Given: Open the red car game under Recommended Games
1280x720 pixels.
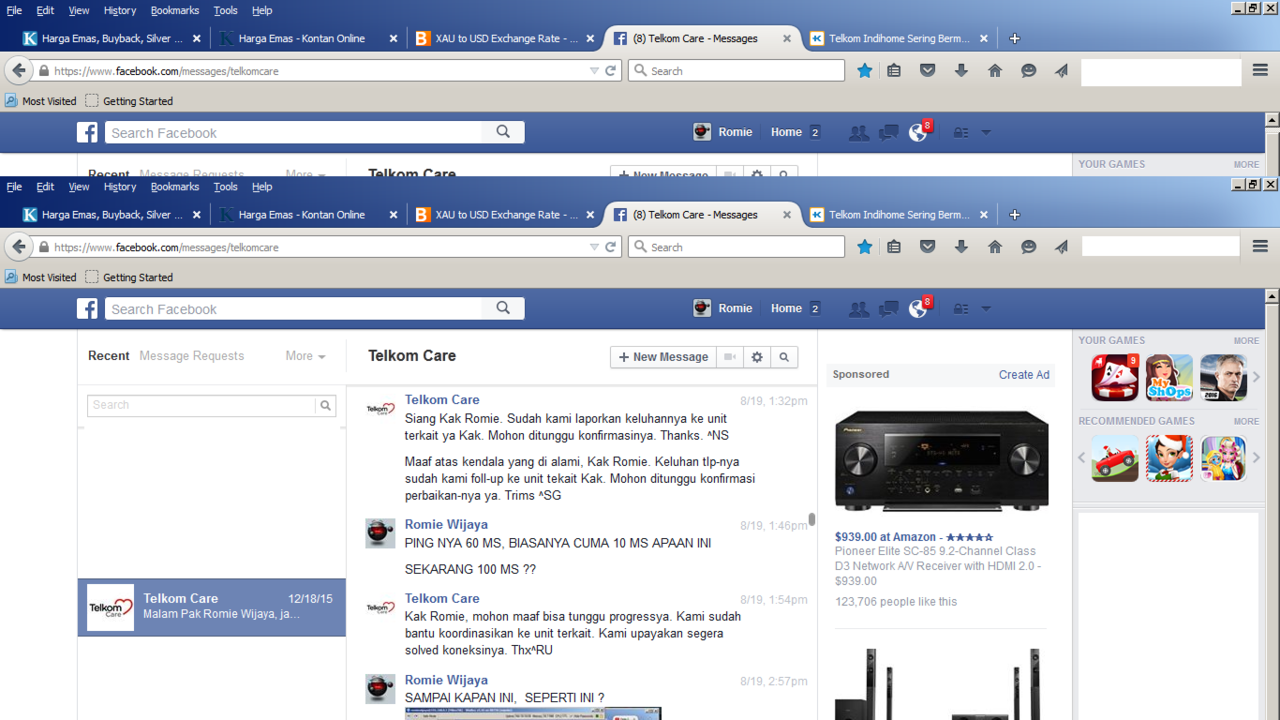Looking at the screenshot, I should tap(1115, 458).
